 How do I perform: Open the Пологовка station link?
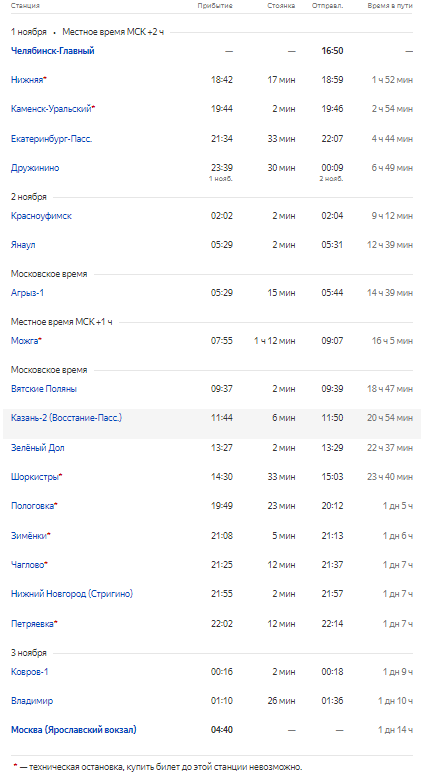(32, 506)
